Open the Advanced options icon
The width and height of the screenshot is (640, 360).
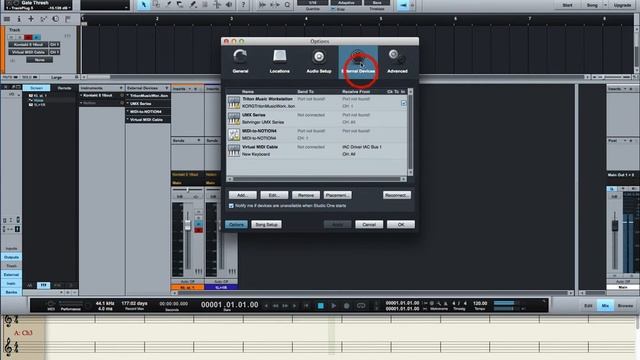pos(397,61)
